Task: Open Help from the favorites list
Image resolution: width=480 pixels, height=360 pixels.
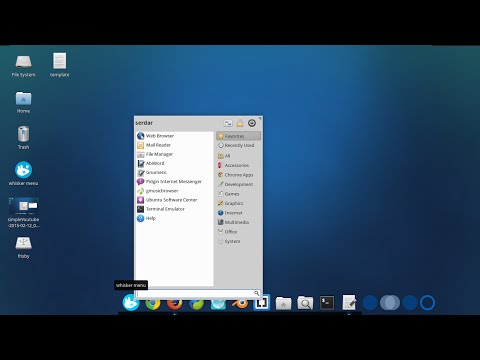Action: pyautogui.click(x=175, y=218)
